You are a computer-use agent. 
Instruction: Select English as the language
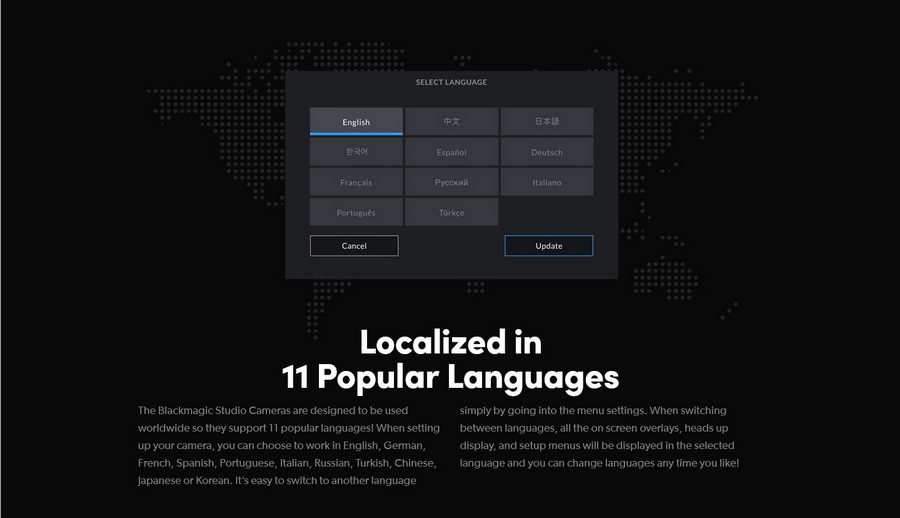[x=356, y=121]
